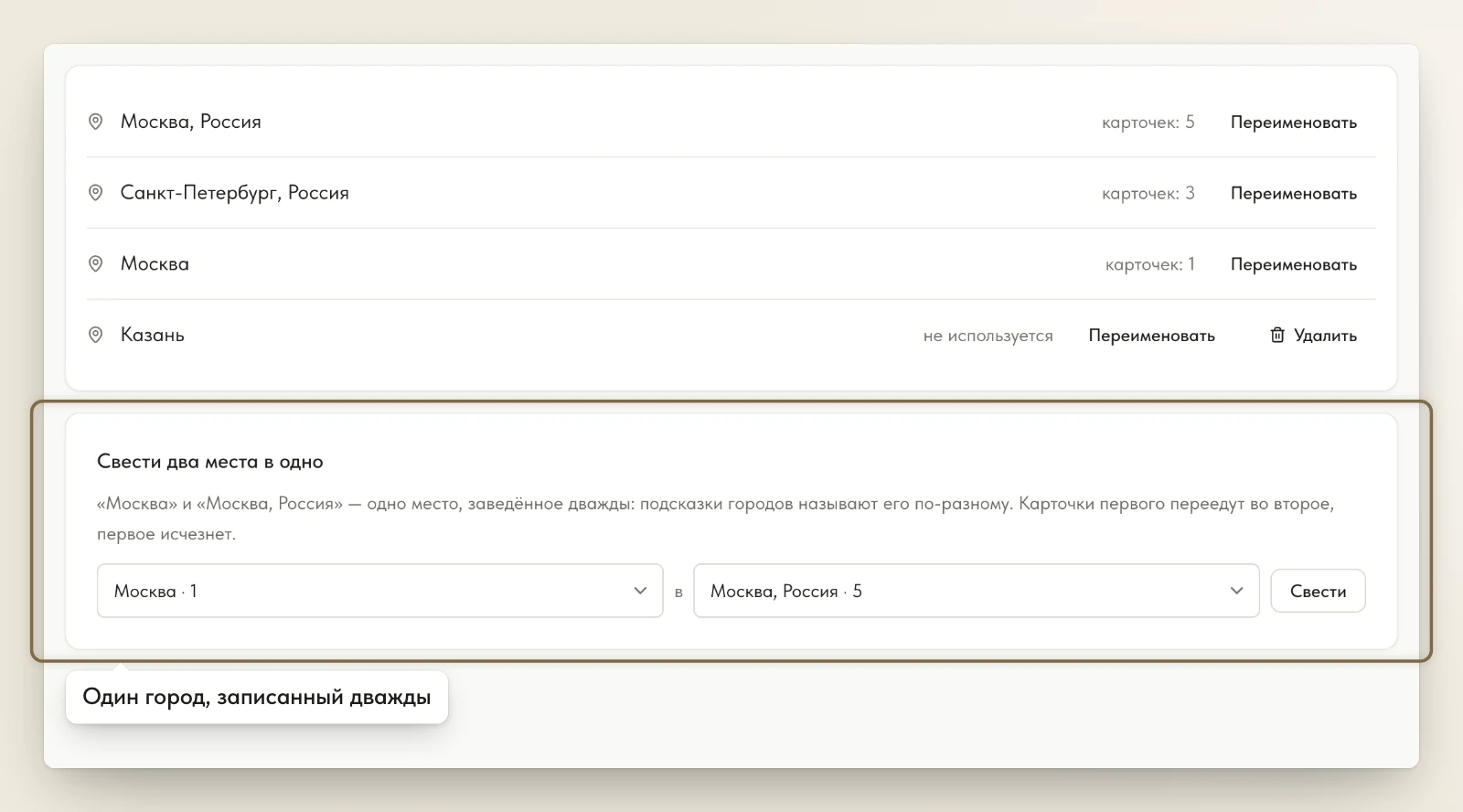
Task: Click the tooltip Один город, записанный дважды
Action: point(256,697)
